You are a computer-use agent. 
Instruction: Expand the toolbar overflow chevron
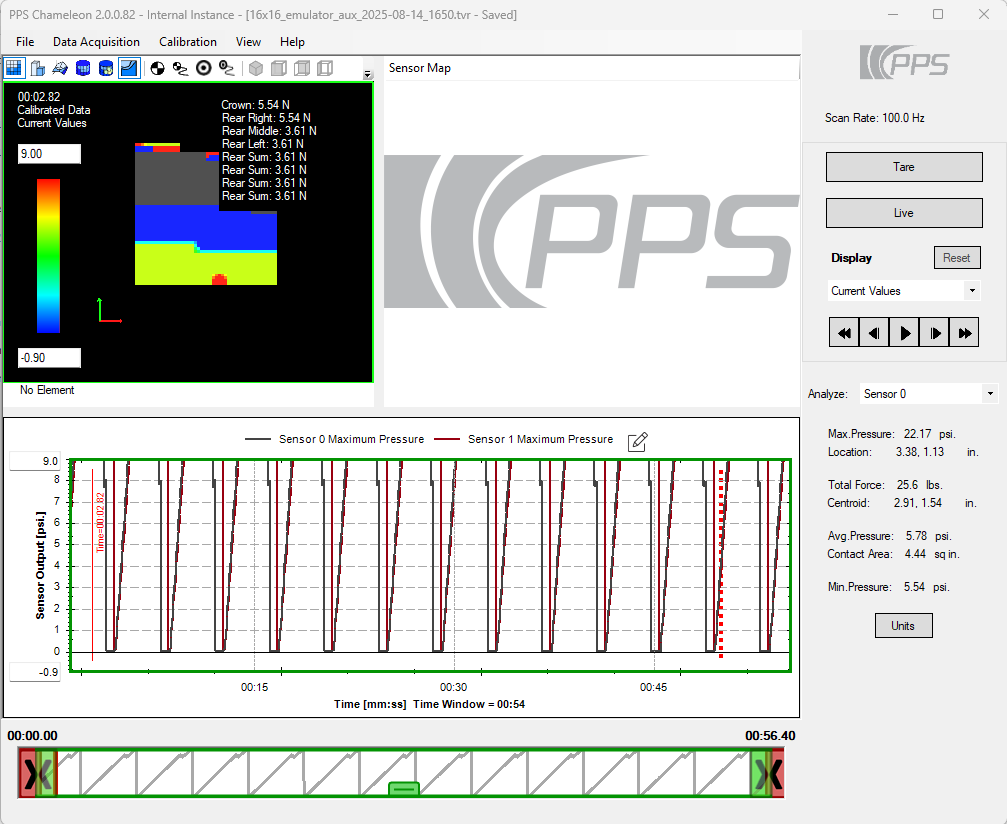coord(366,74)
